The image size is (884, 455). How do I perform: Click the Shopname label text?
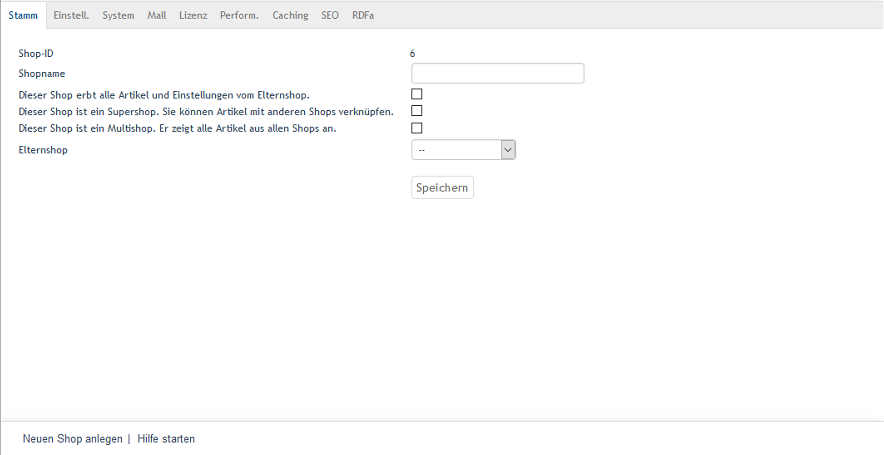(42, 73)
